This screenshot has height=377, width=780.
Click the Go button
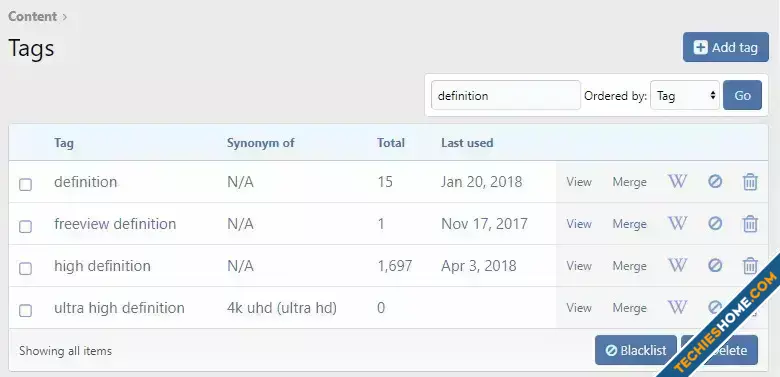coord(742,95)
